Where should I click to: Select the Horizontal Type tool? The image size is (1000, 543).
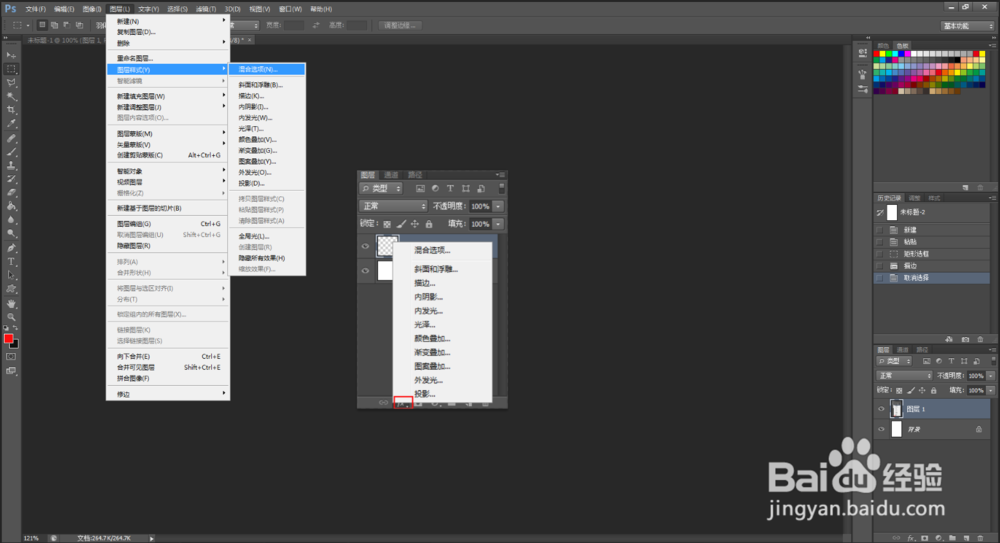click(x=11, y=262)
